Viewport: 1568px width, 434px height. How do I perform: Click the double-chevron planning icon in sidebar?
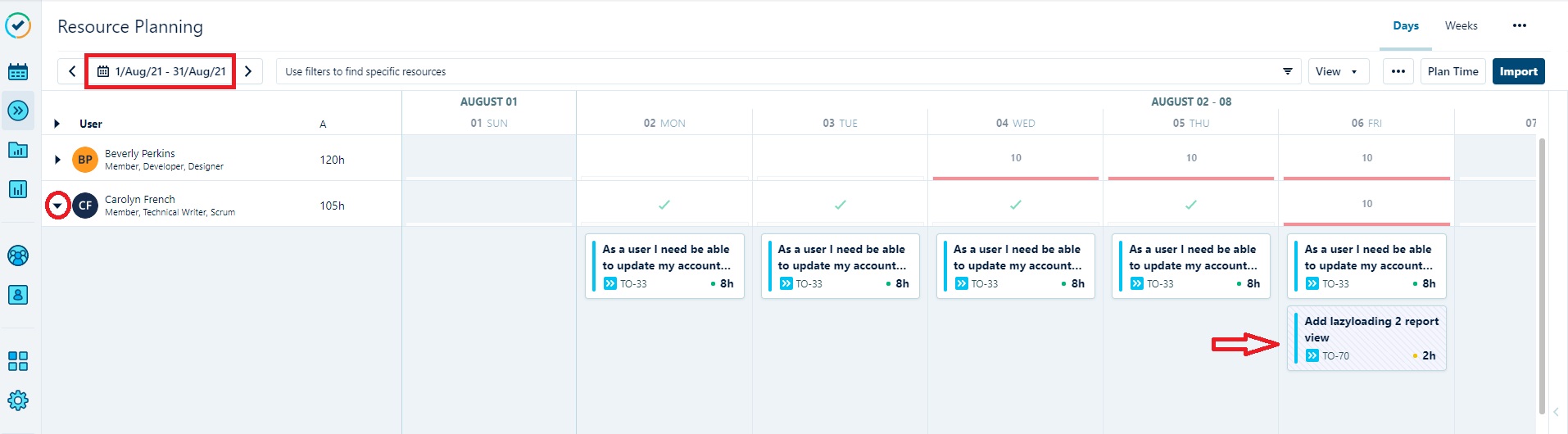pyautogui.click(x=18, y=111)
